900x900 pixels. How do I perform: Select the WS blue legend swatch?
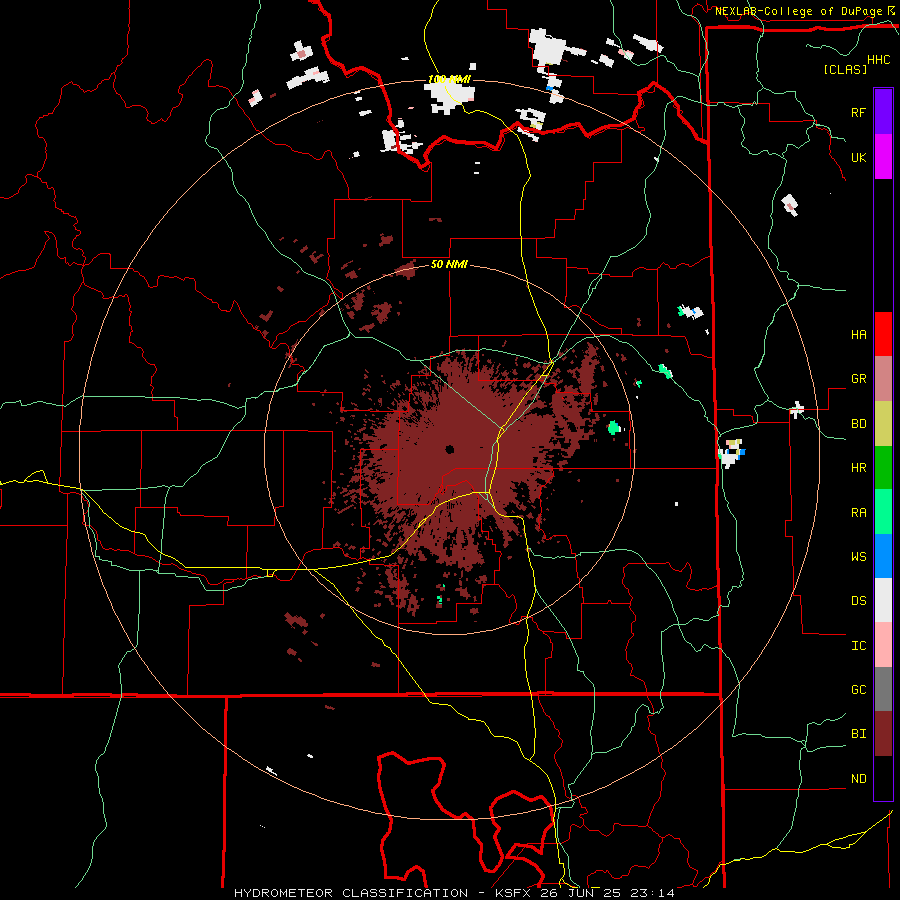pos(883,556)
